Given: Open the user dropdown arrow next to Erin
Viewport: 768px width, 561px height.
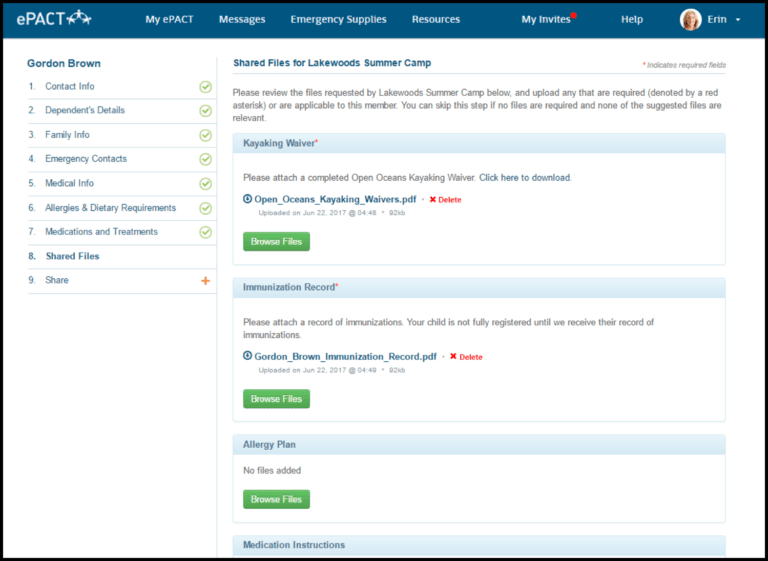Looking at the screenshot, I should click(x=738, y=20).
